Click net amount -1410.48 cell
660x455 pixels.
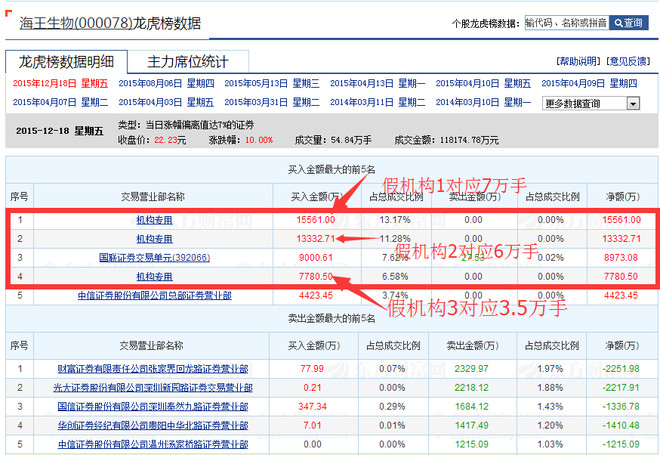pos(621,426)
